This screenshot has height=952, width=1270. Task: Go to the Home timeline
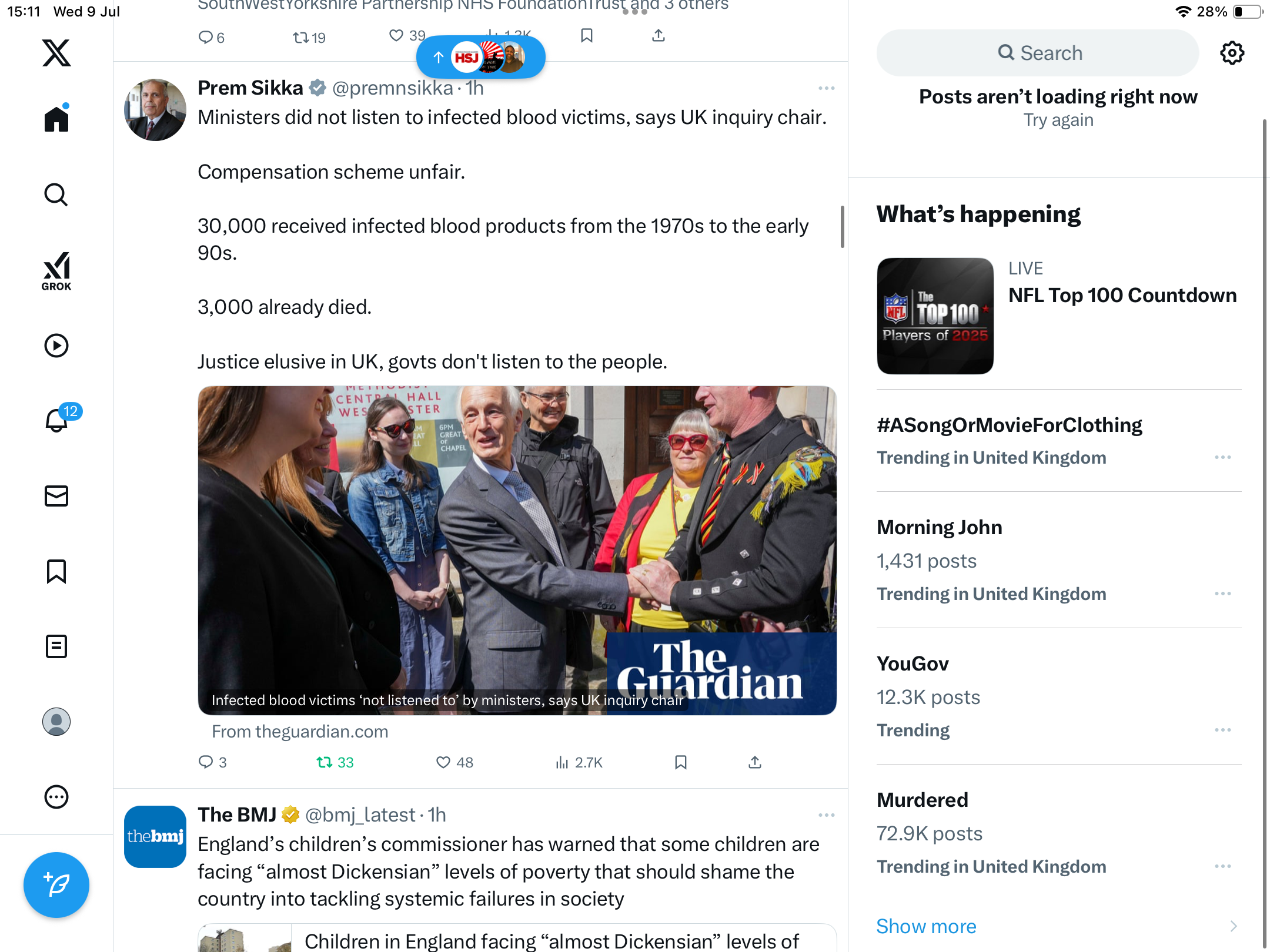point(56,118)
